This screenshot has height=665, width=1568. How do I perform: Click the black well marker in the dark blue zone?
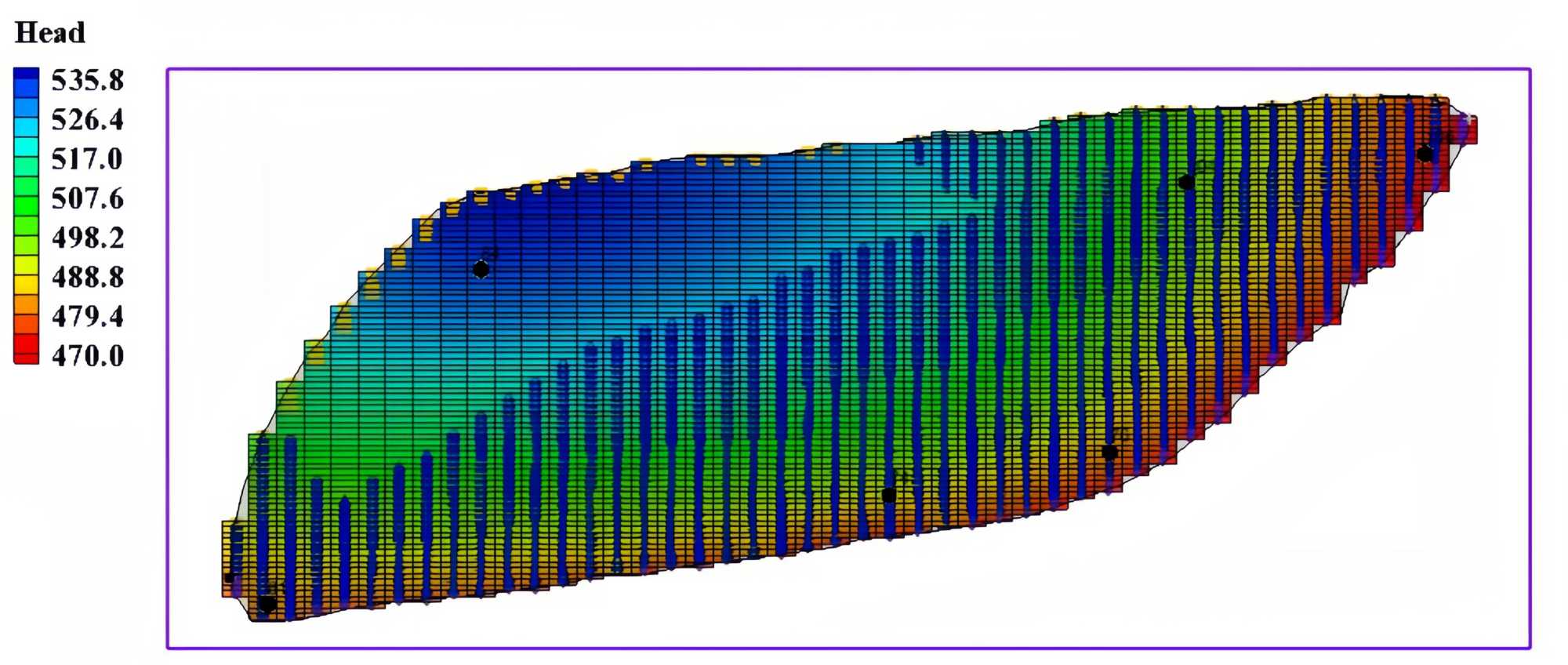pos(481,270)
